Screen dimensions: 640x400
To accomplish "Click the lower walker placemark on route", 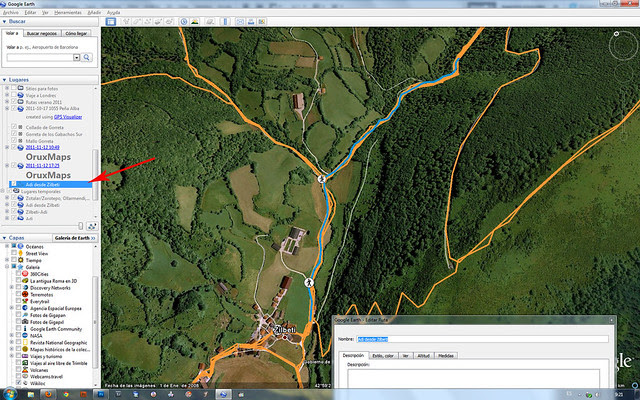I will click(x=309, y=282).
